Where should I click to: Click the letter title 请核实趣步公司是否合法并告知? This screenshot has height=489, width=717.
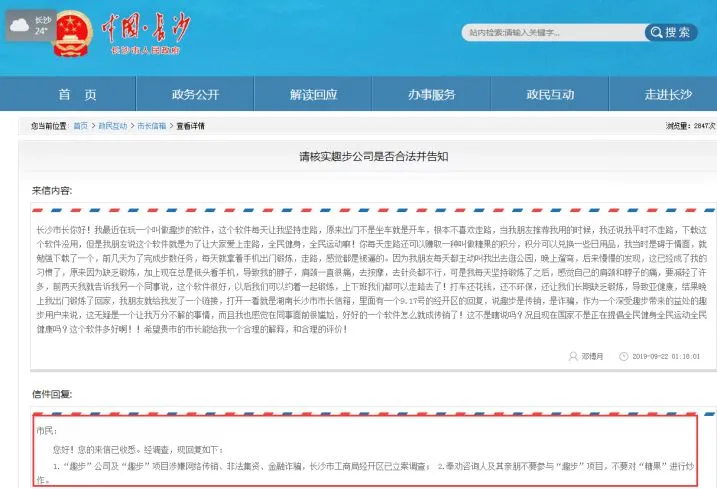pyautogui.click(x=374, y=156)
